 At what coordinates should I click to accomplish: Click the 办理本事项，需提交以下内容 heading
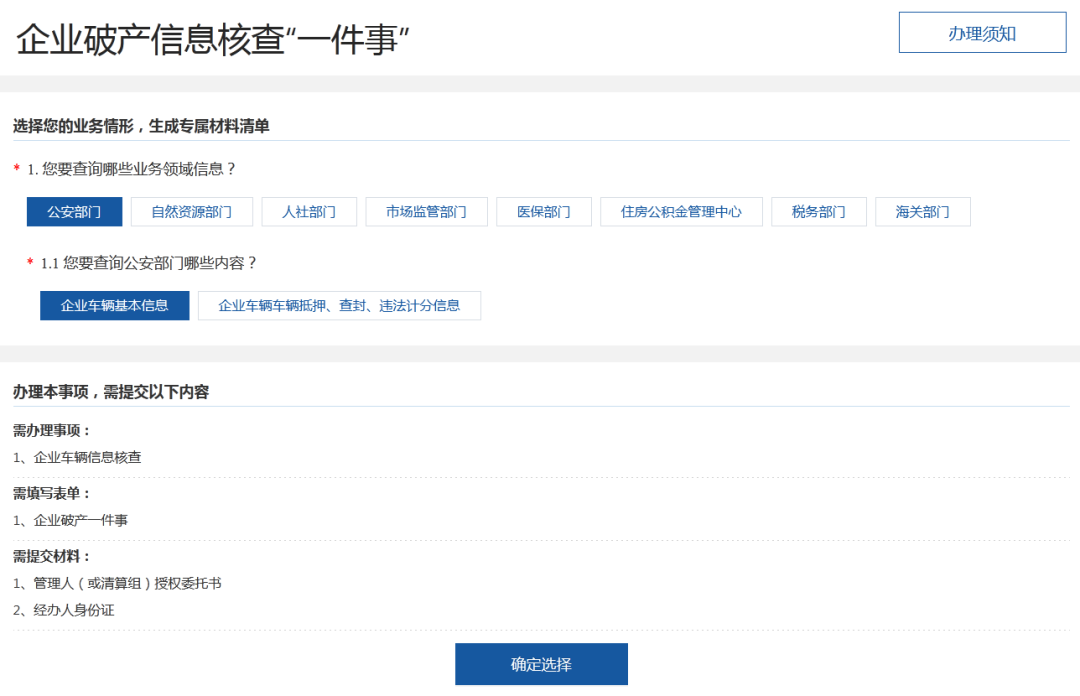111,392
